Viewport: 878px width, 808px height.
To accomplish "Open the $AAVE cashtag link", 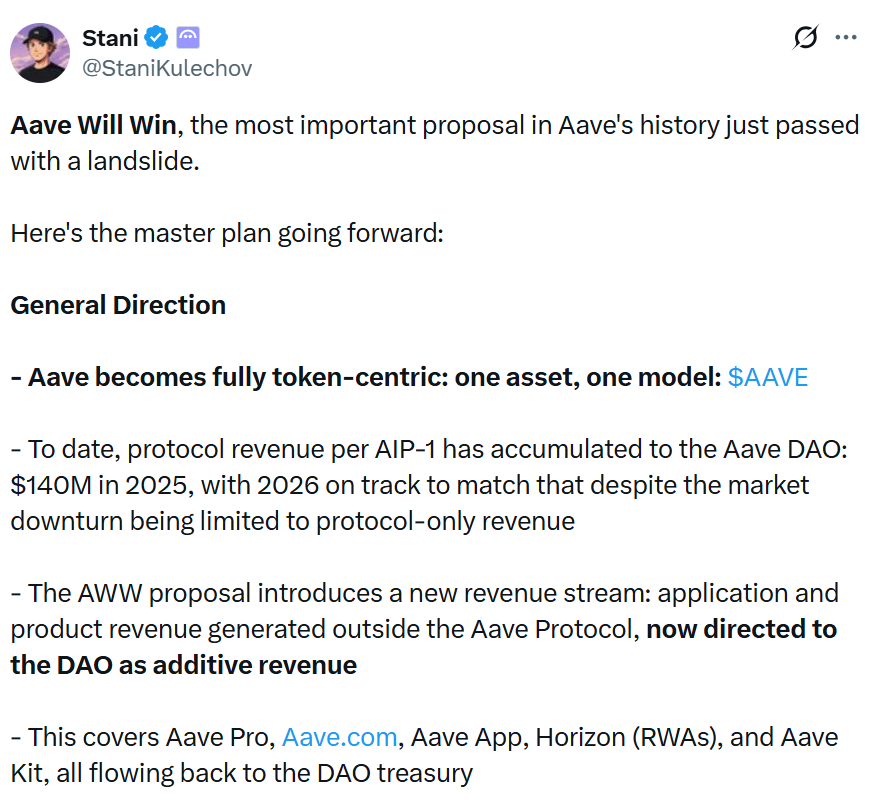I will pyautogui.click(x=768, y=377).
